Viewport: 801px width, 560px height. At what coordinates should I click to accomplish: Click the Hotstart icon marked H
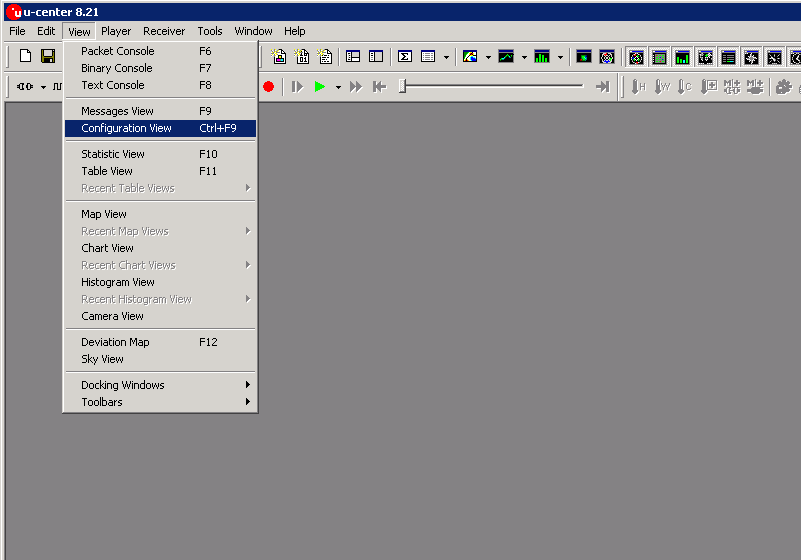639,87
